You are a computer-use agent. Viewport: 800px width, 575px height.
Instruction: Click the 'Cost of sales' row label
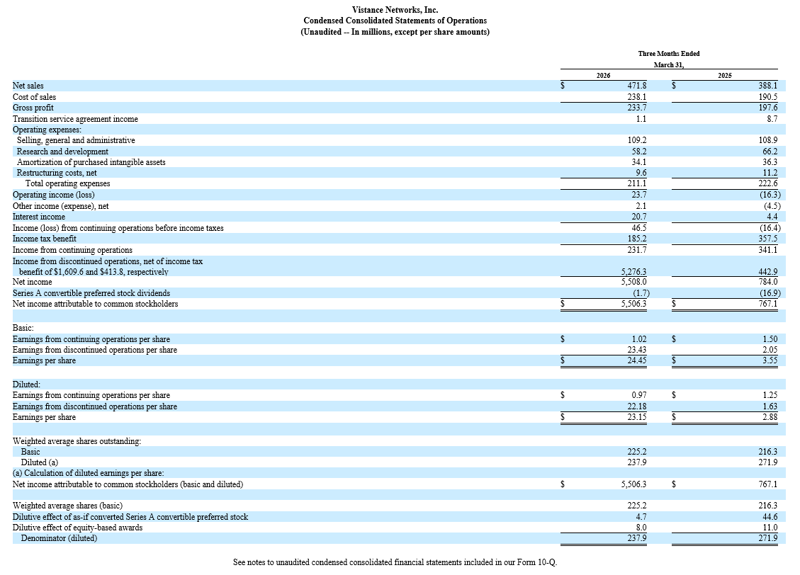[34, 97]
